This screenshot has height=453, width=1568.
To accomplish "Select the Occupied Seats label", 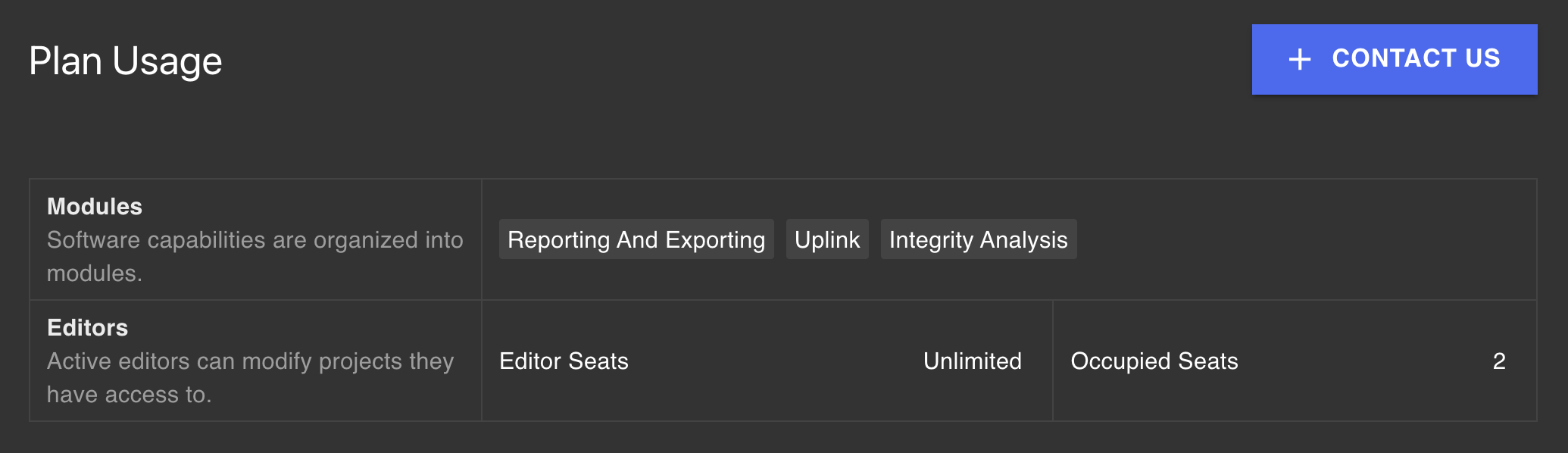I will coord(1154,361).
